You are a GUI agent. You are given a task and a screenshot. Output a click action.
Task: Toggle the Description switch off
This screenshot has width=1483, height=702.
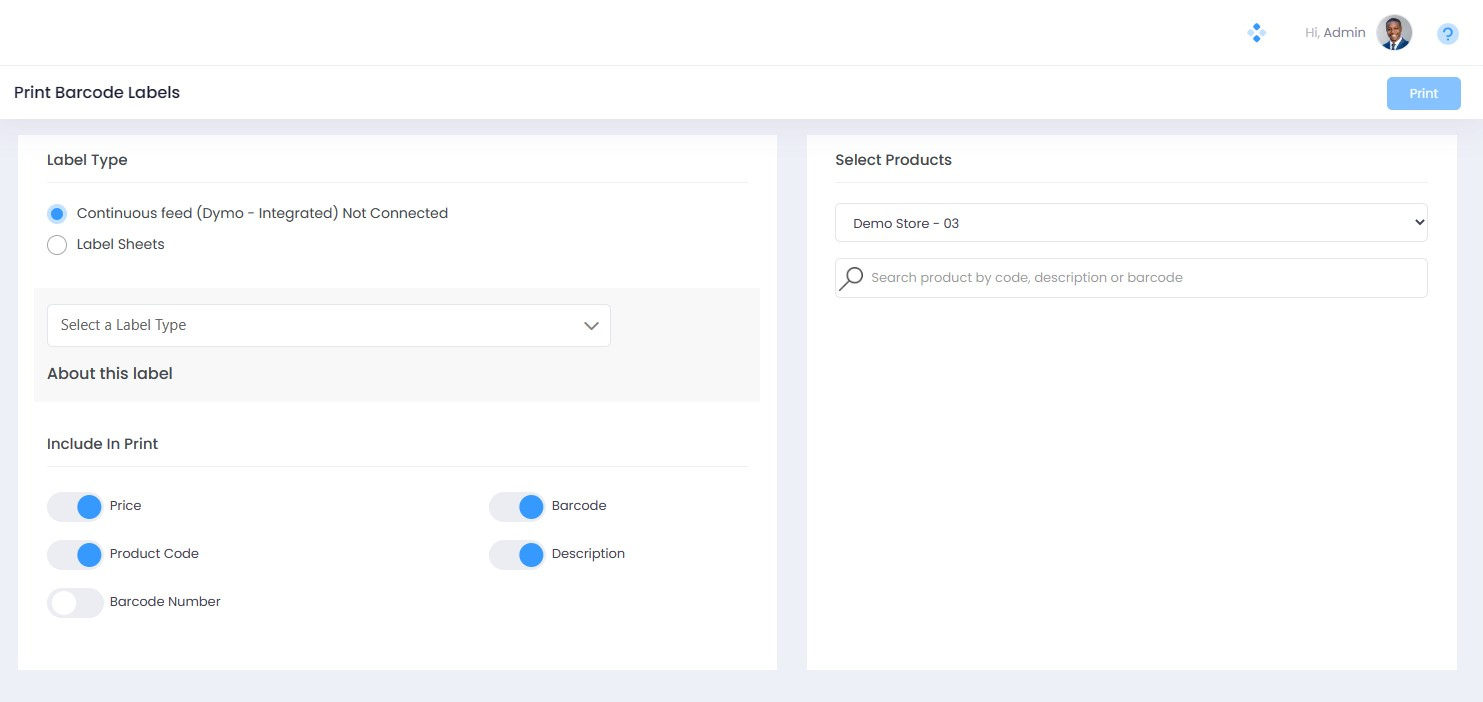518,555
